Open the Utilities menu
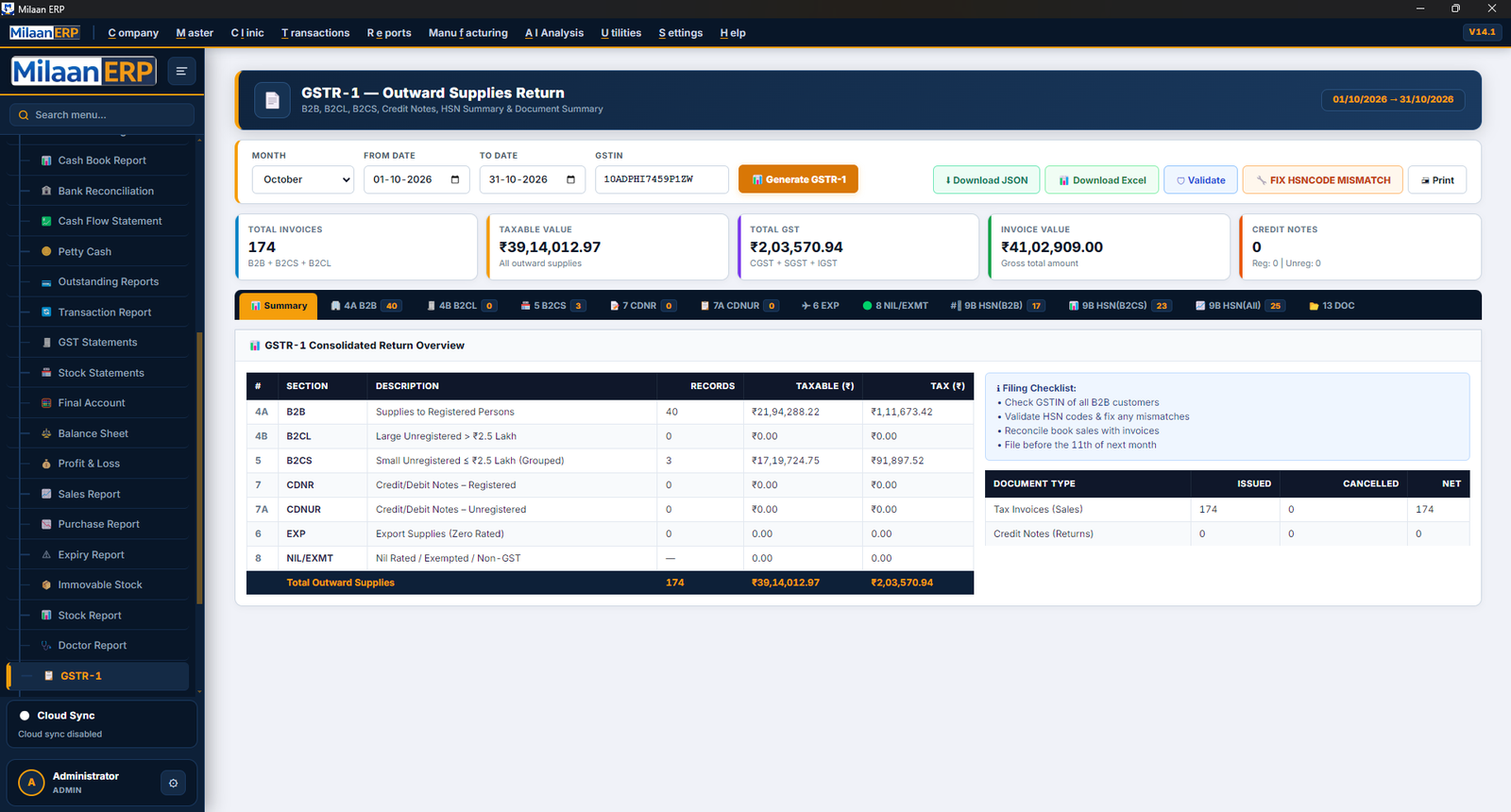The height and width of the screenshot is (812, 1511). click(x=621, y=33)
